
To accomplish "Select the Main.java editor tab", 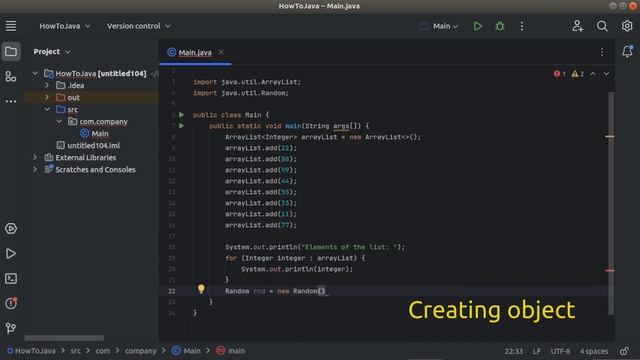I will click(x=195, y=52).
